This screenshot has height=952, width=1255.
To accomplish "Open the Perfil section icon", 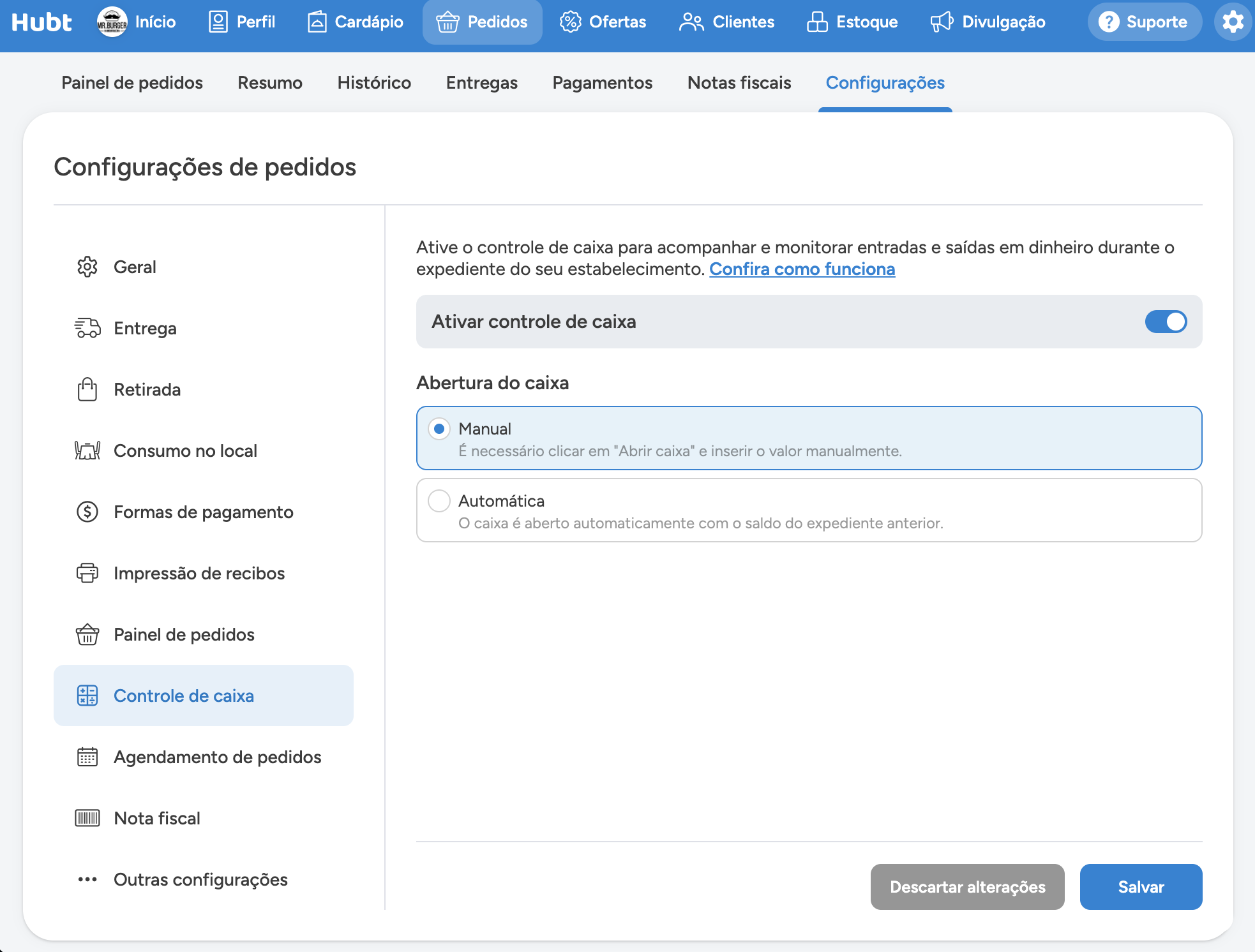I will [x=218, y=22].
